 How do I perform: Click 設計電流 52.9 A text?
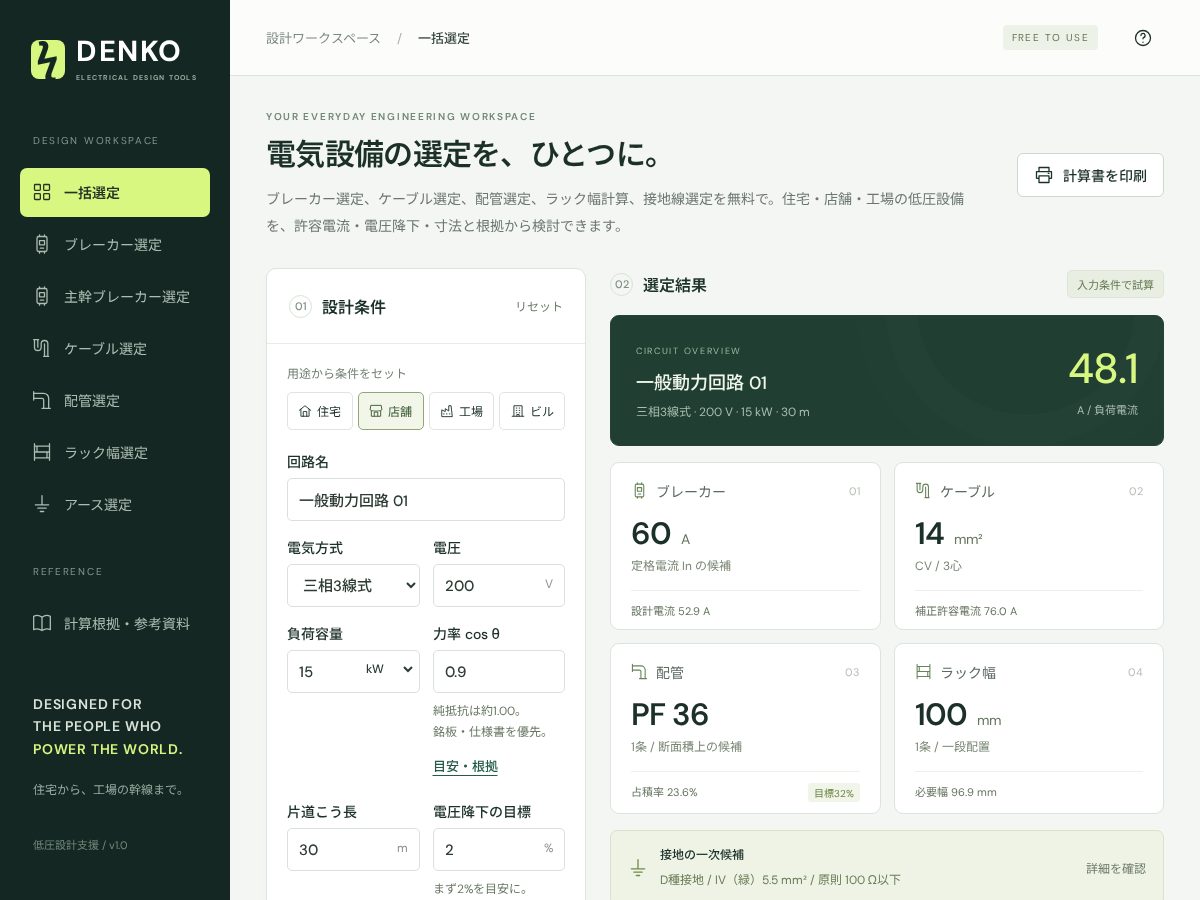coord(671,611)
